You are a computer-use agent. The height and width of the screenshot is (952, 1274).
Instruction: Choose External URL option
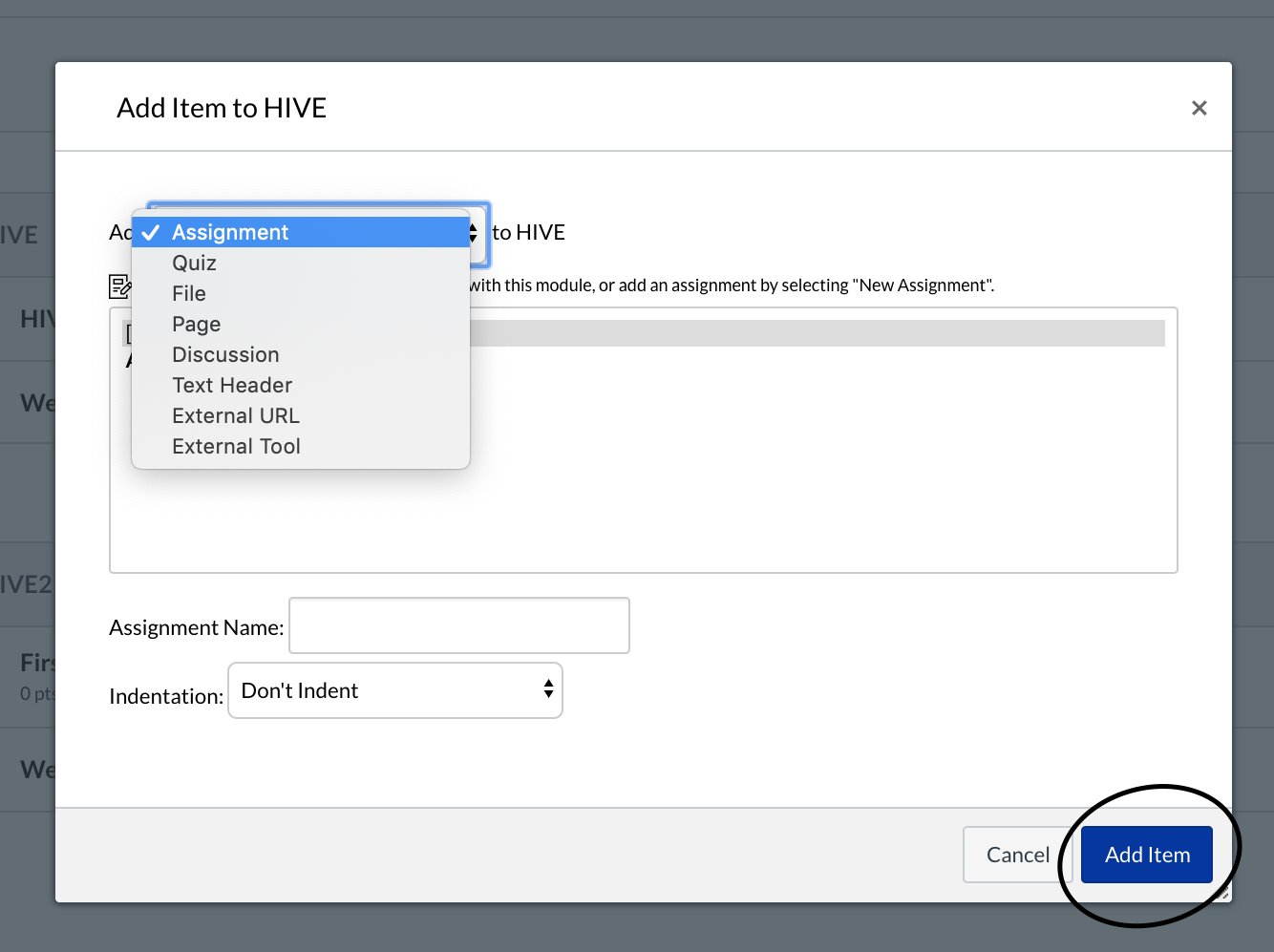pyautogui.click(x=301, y=415)
